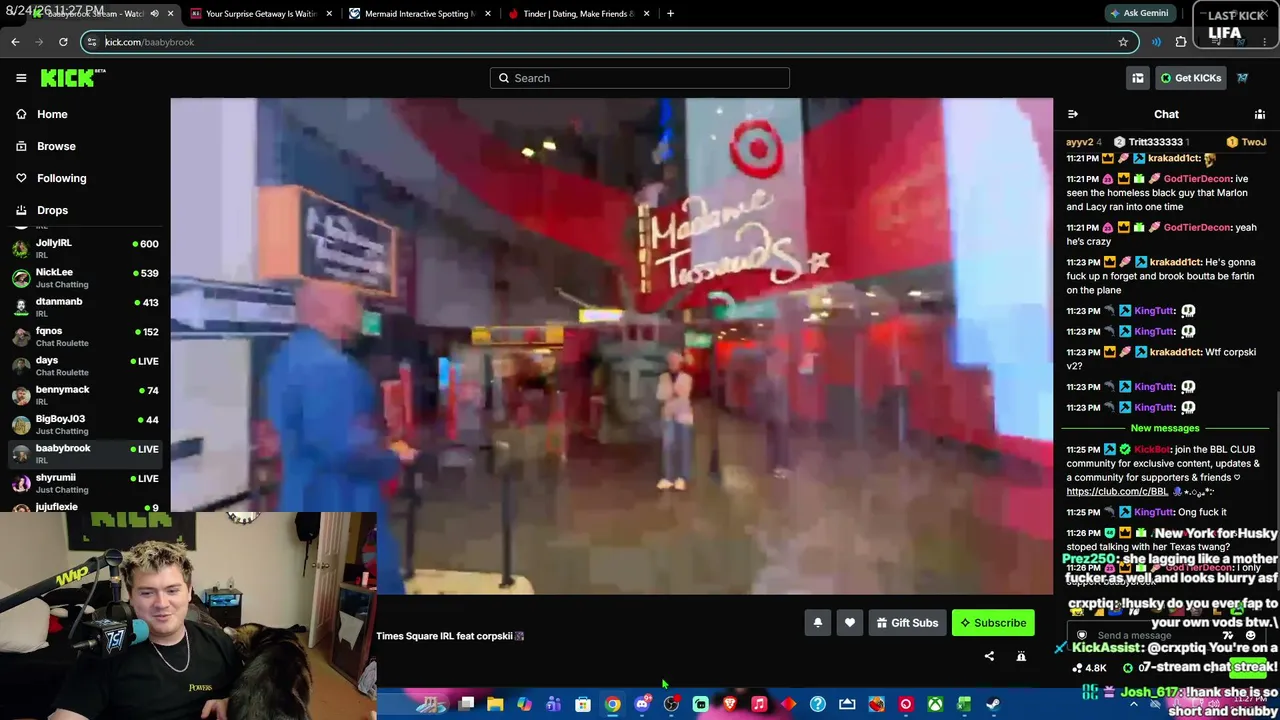
Task: Go back with the browser back arrow
Action: coord(15,42)
